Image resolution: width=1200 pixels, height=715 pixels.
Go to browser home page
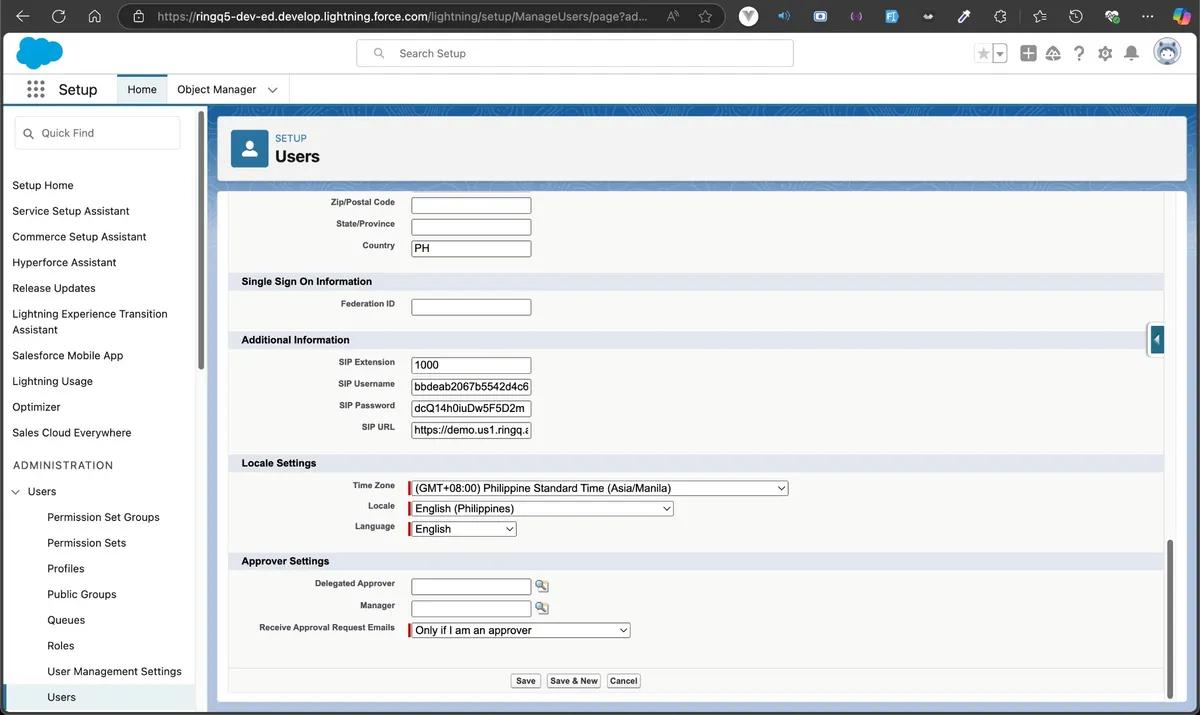coord(94,17)
